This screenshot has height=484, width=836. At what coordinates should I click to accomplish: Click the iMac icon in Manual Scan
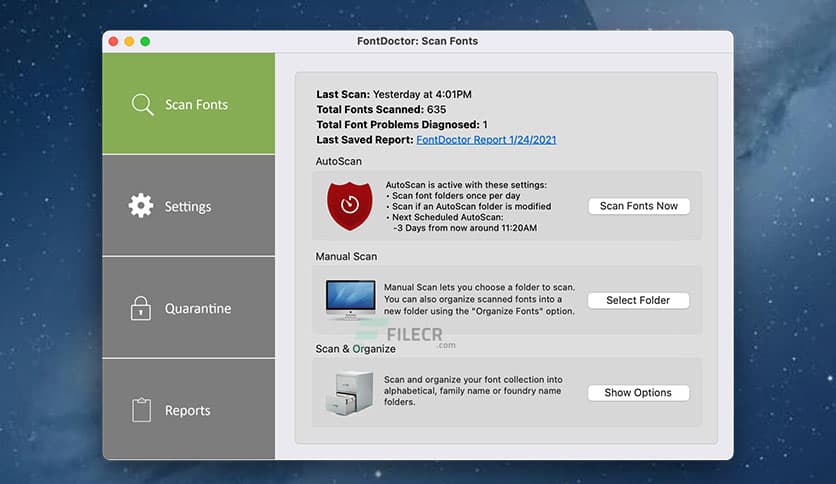(x=350, y=300)
